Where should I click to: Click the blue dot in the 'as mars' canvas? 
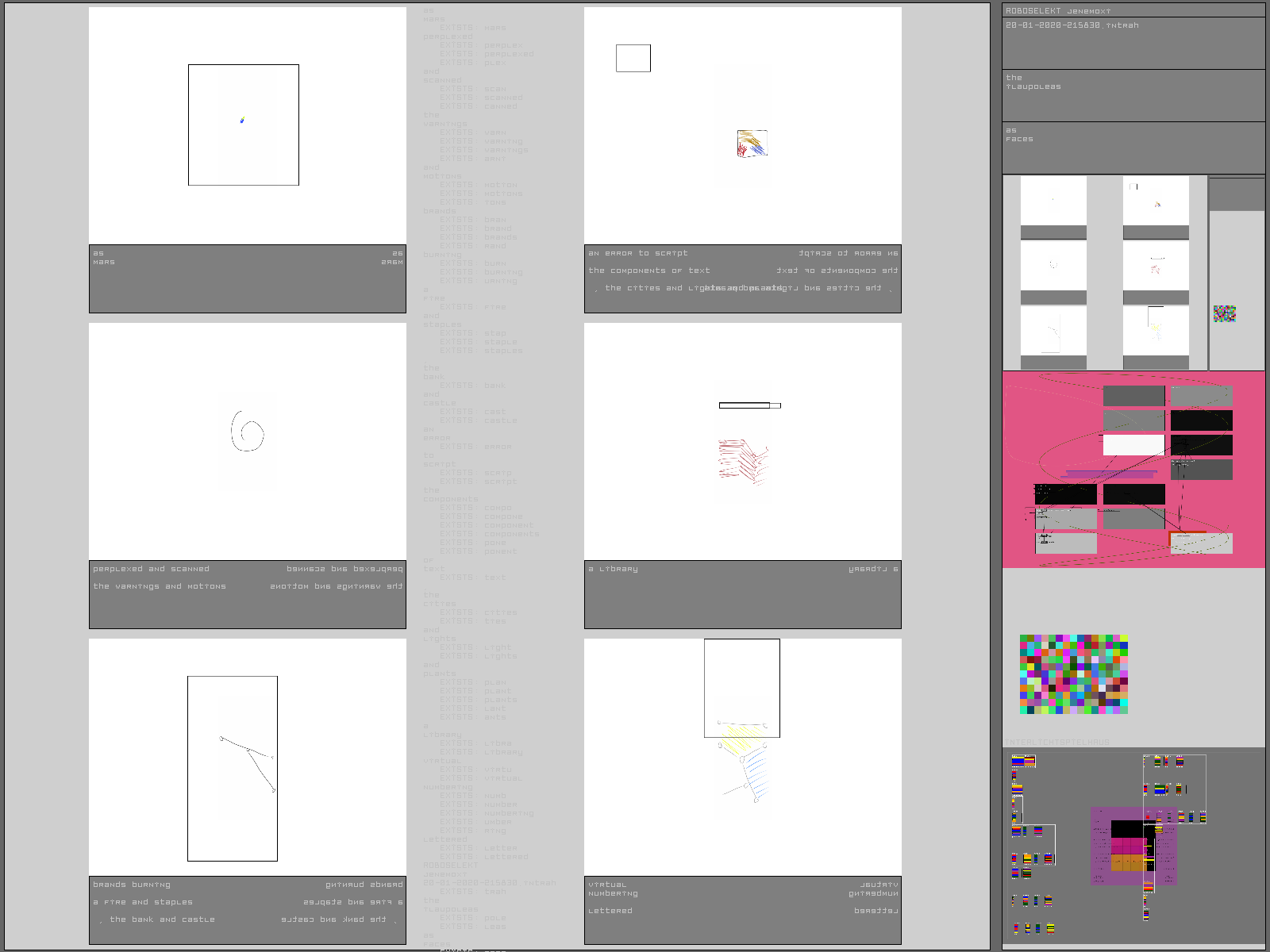pos(242,121)
